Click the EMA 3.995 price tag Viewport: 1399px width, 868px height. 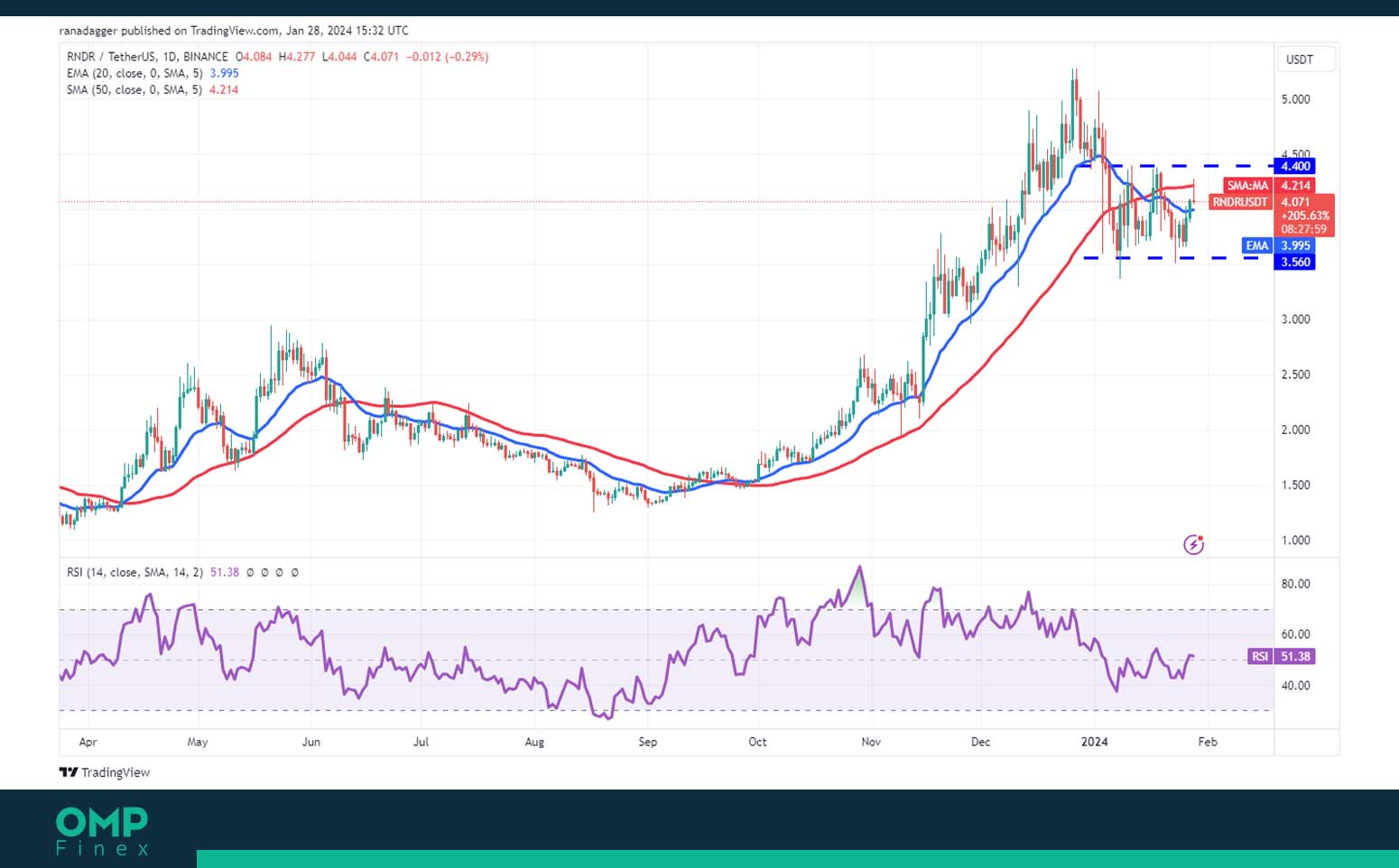coord(1277,245)
